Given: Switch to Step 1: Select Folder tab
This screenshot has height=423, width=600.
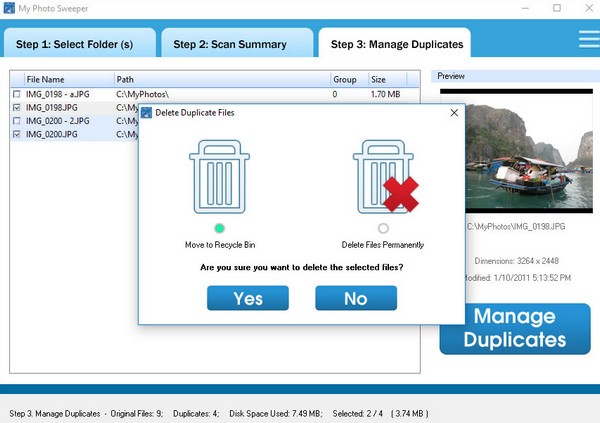Looking at the screenshot, I should pyautogui.click(x=79, y=44).
